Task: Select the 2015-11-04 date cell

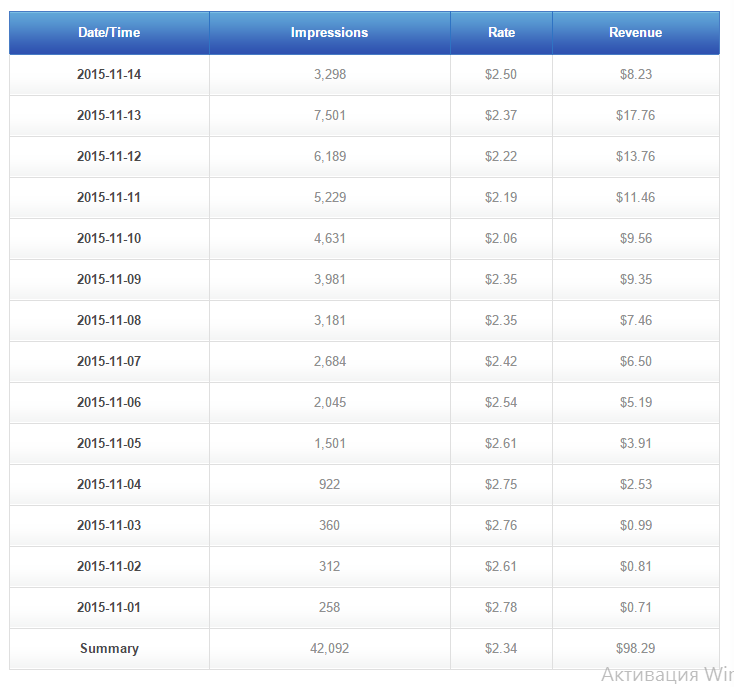Action: [109, 485]
